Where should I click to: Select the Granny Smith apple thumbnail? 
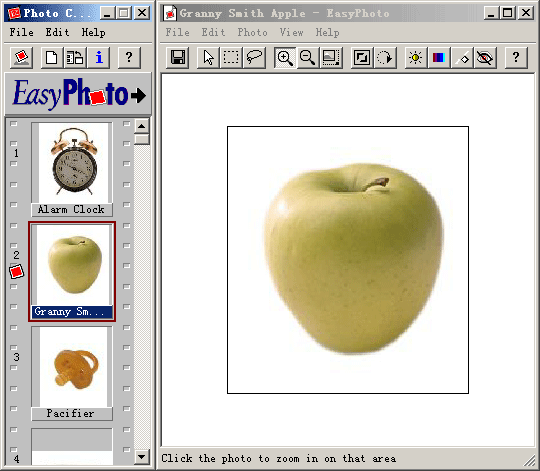[x=73, y=264]
